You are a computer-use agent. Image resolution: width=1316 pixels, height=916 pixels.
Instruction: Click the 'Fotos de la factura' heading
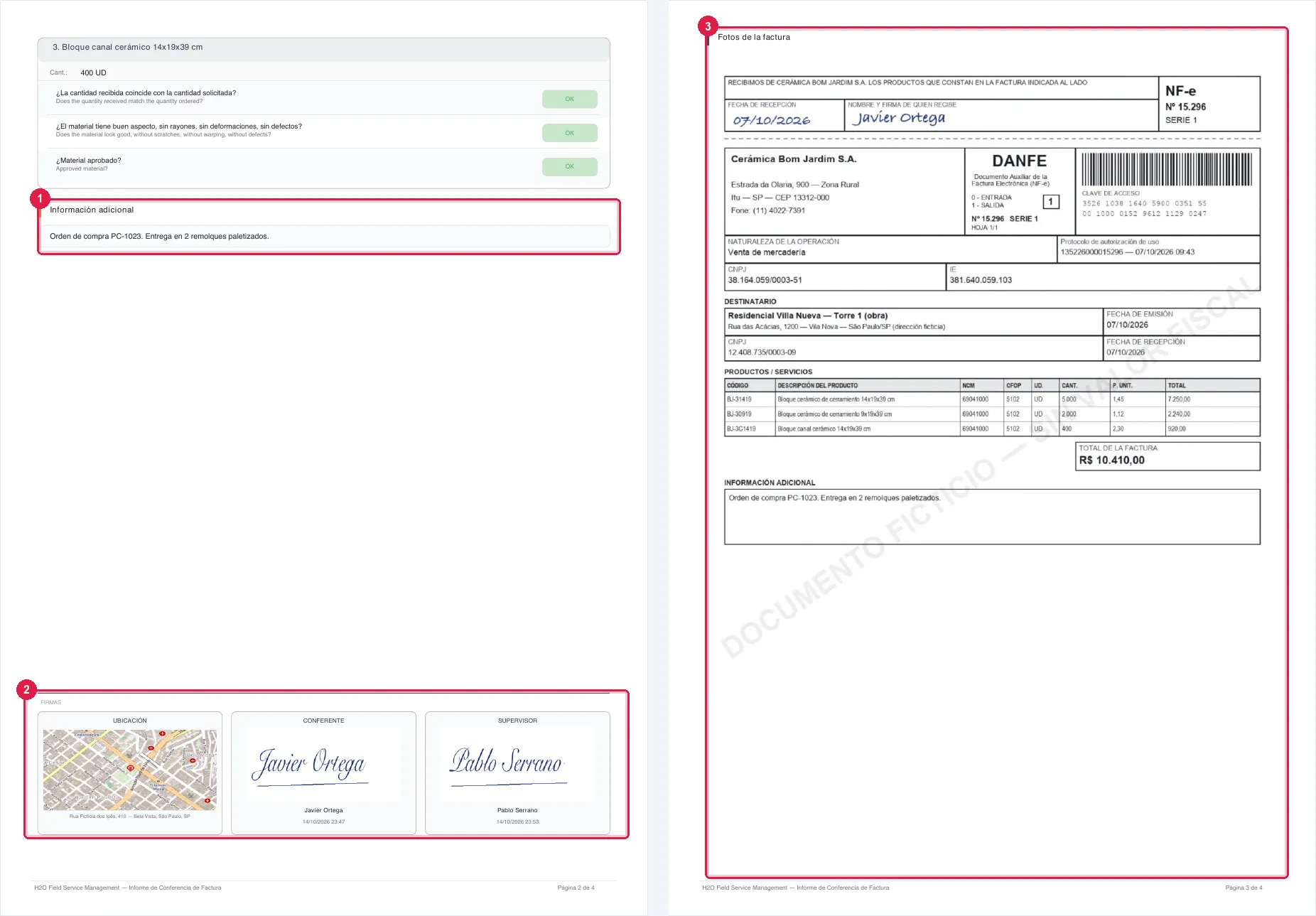pyautogui.click(x=753, y=38)
